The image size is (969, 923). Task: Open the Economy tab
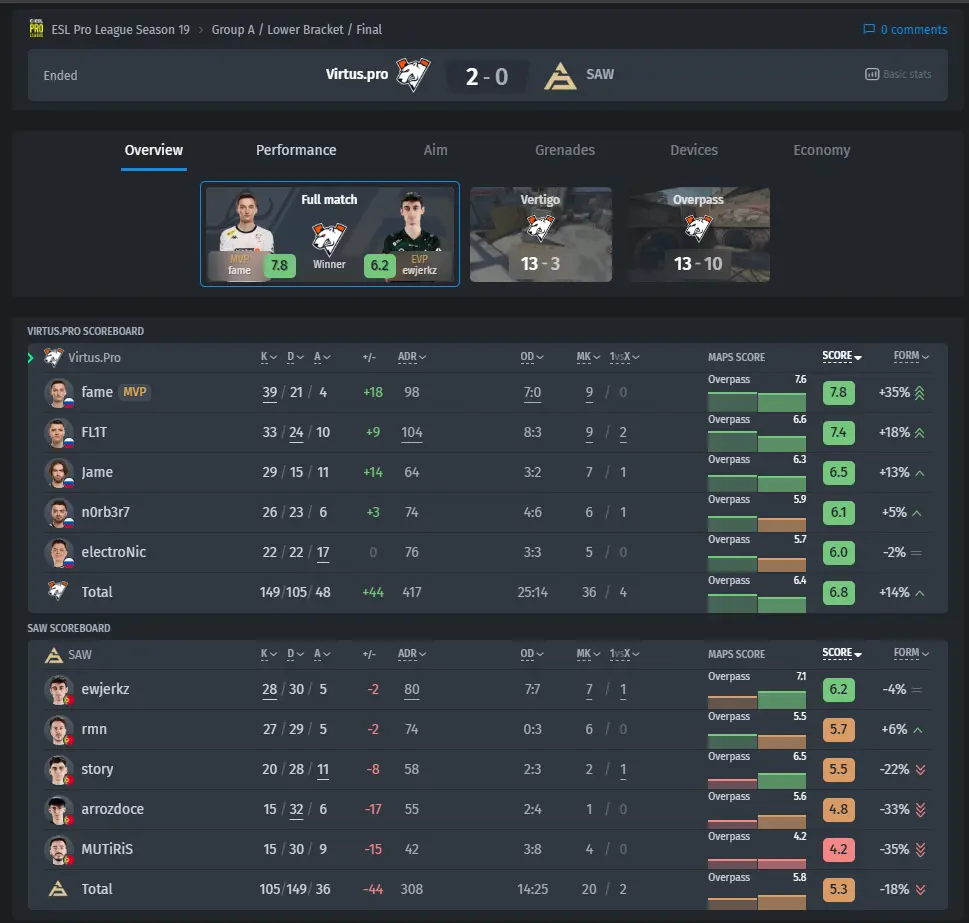[821, 151]
